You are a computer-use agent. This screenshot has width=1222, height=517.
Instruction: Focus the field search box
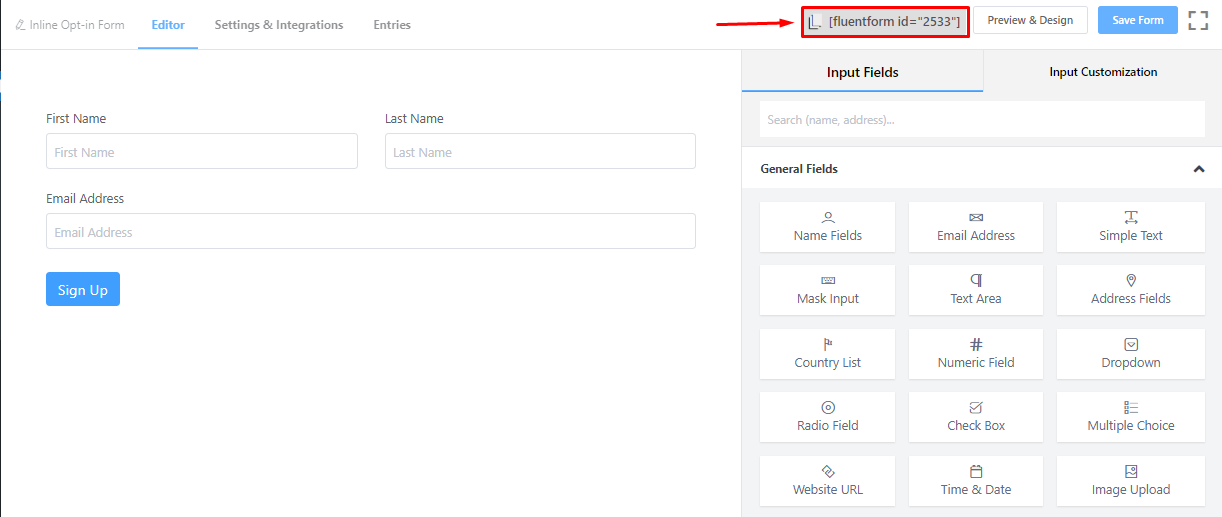pos(982,119)
